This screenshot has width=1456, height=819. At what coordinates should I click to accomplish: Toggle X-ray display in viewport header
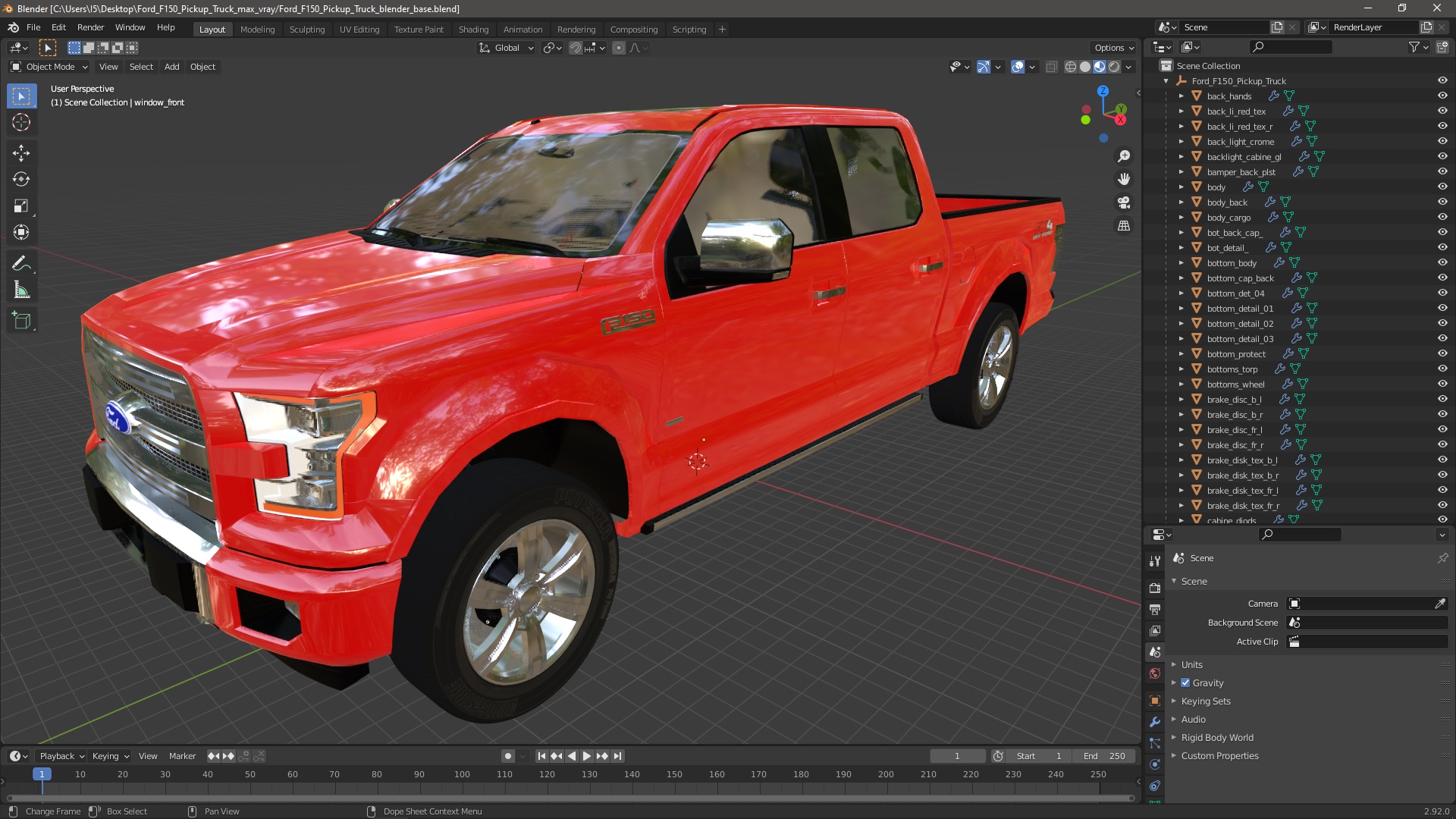1051,67
